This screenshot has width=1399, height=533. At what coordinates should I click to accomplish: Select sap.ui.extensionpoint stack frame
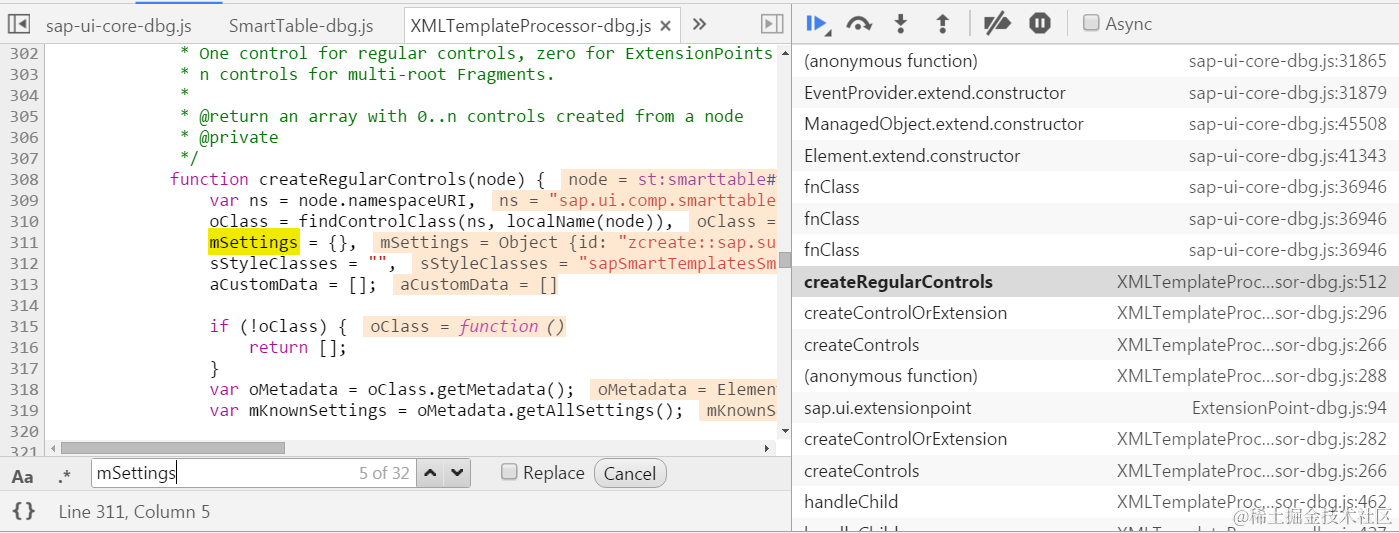(x=1095, y=407)
